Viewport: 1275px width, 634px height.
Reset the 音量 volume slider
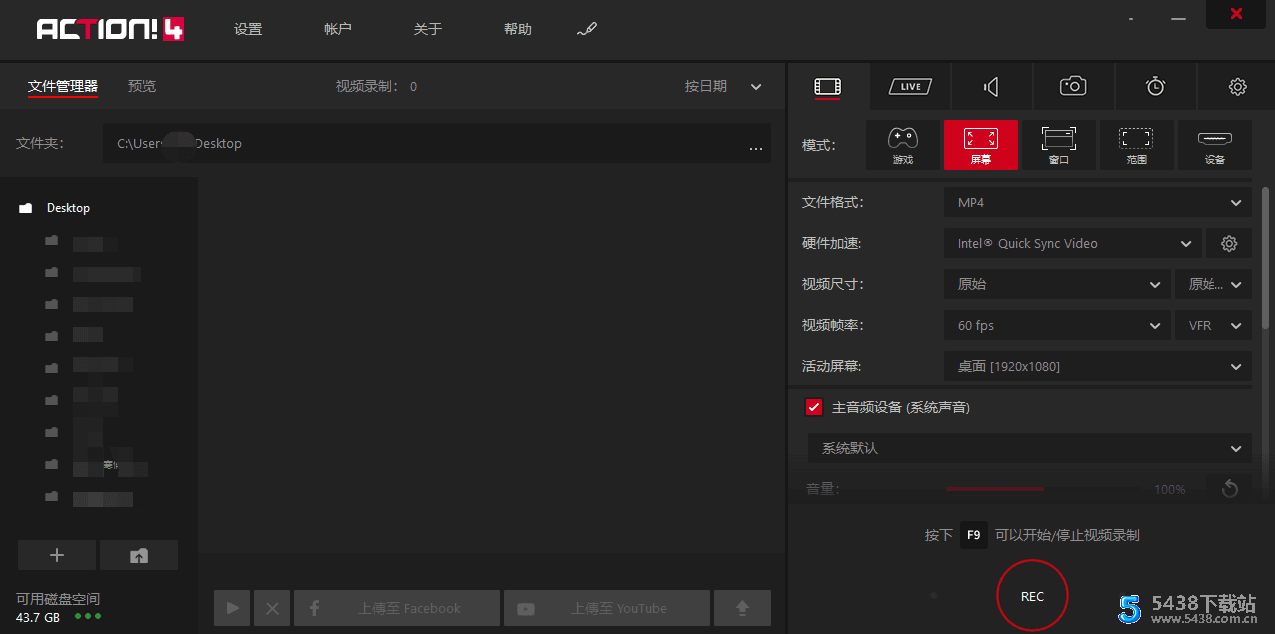pyautogui.click(x=1229, y=488)
